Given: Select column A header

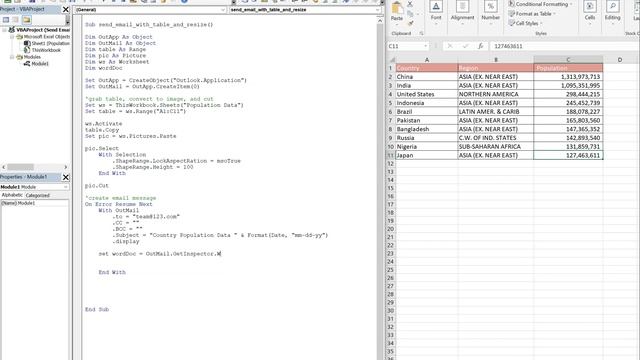Looking at the screenshot, I should [x=427, y=60].
